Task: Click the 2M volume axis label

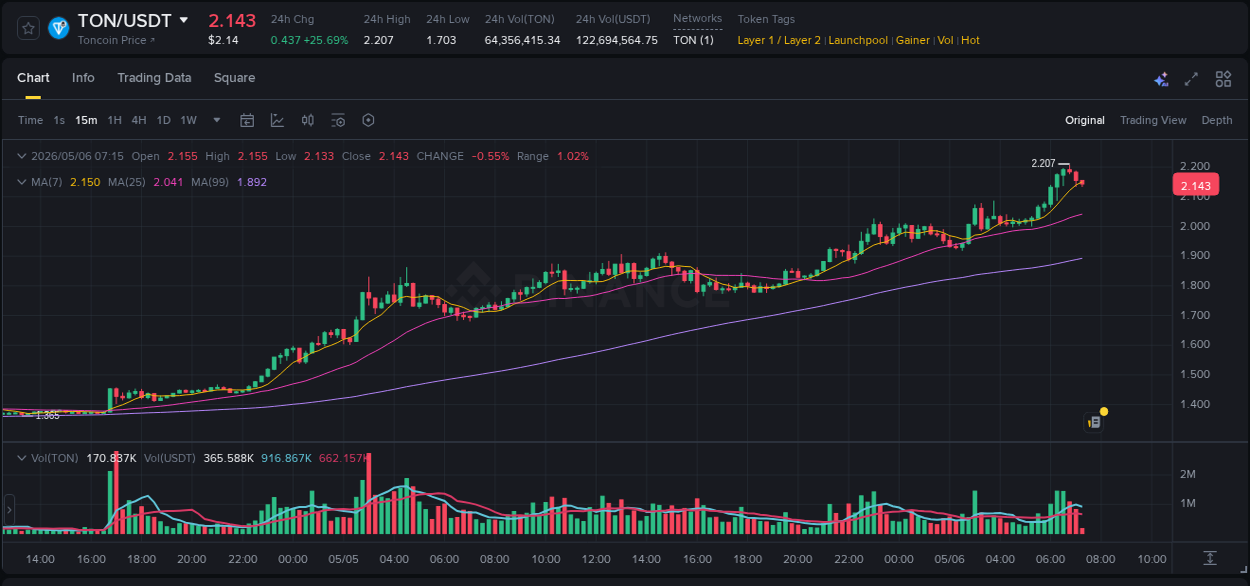Action: [x=1188, y=474]
